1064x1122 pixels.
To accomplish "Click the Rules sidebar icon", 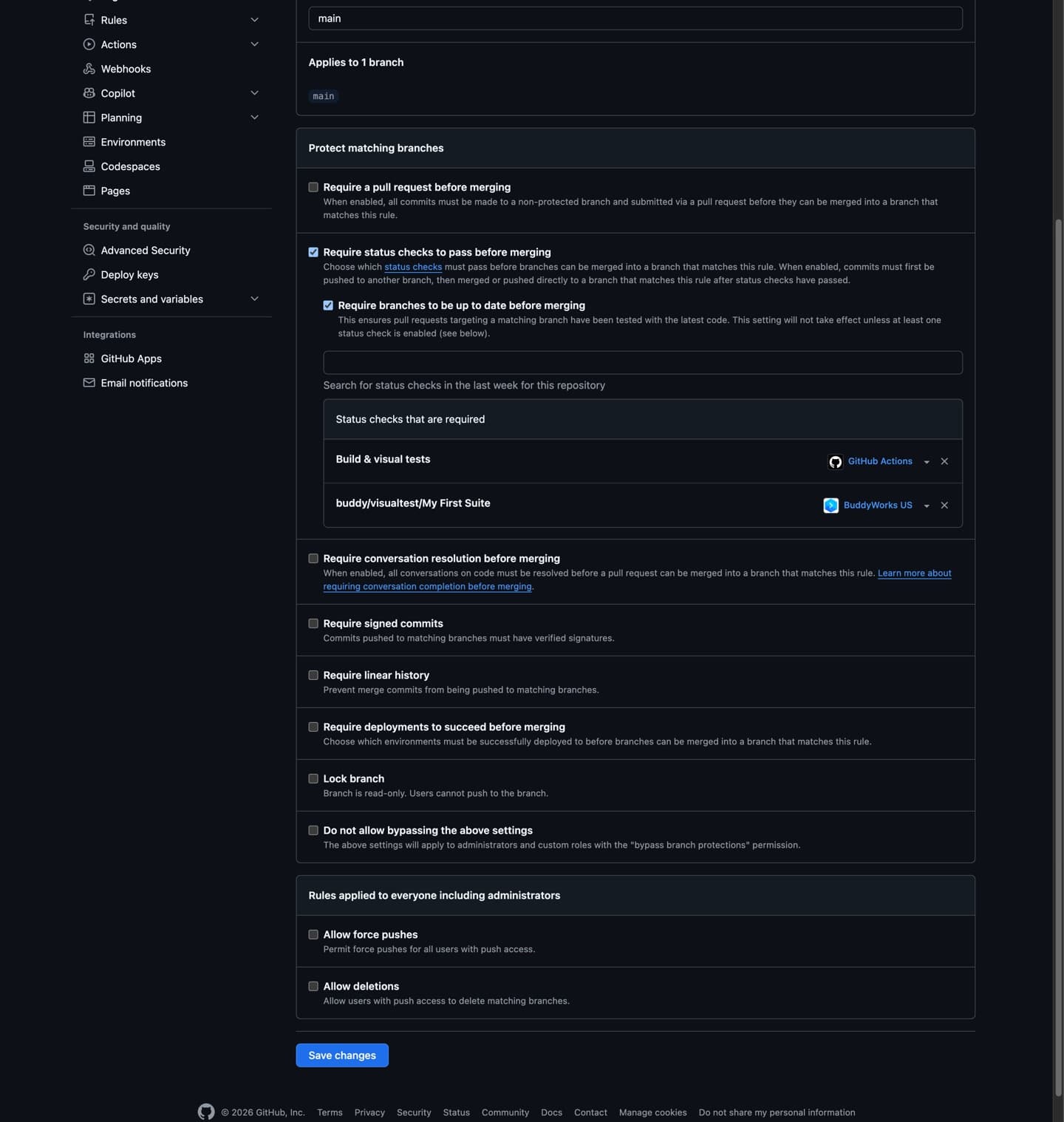I will click(x=89, y=20).
